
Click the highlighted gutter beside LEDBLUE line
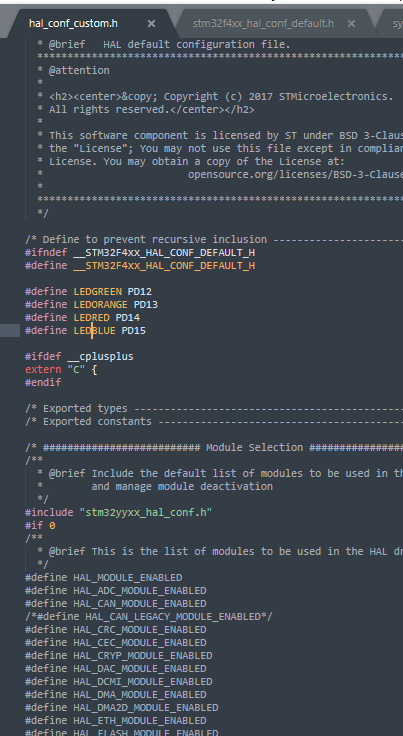click(10, 330)
